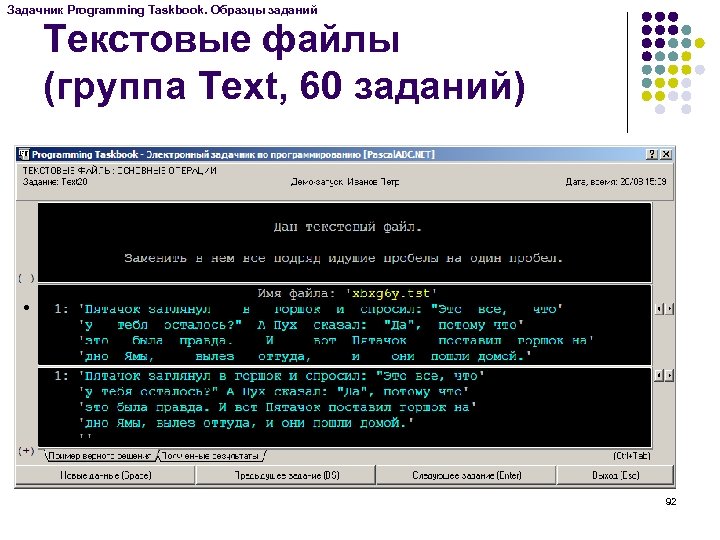This screenshot has width=720, height=540.
Task: Click left scroll arrow of result panel
Action: click(x=659, y=376)
